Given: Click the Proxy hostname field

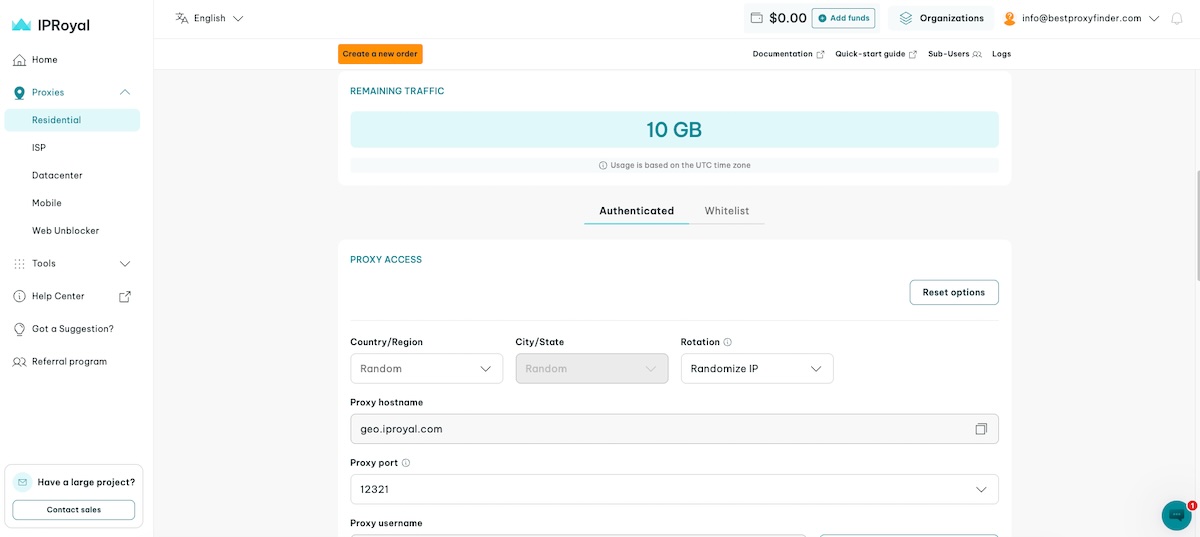Looking at the screenshot, I should coord(660,429).
